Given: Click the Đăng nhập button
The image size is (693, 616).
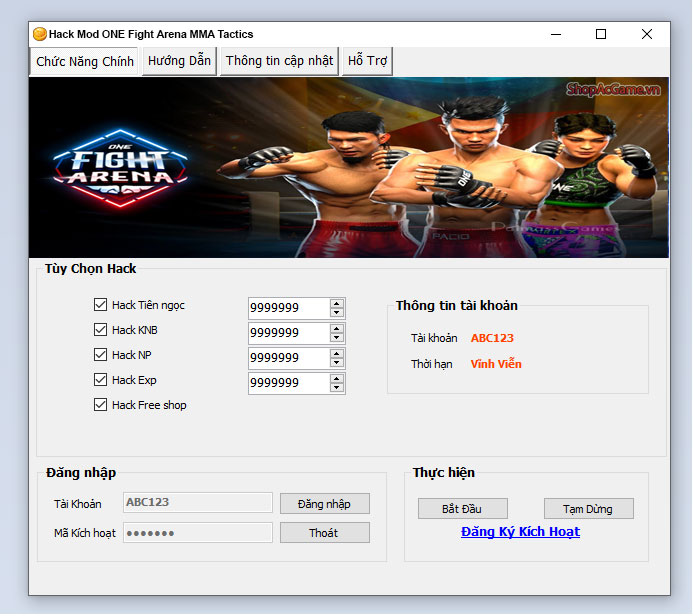Looking at the screenshot, I should click(324, 504).
